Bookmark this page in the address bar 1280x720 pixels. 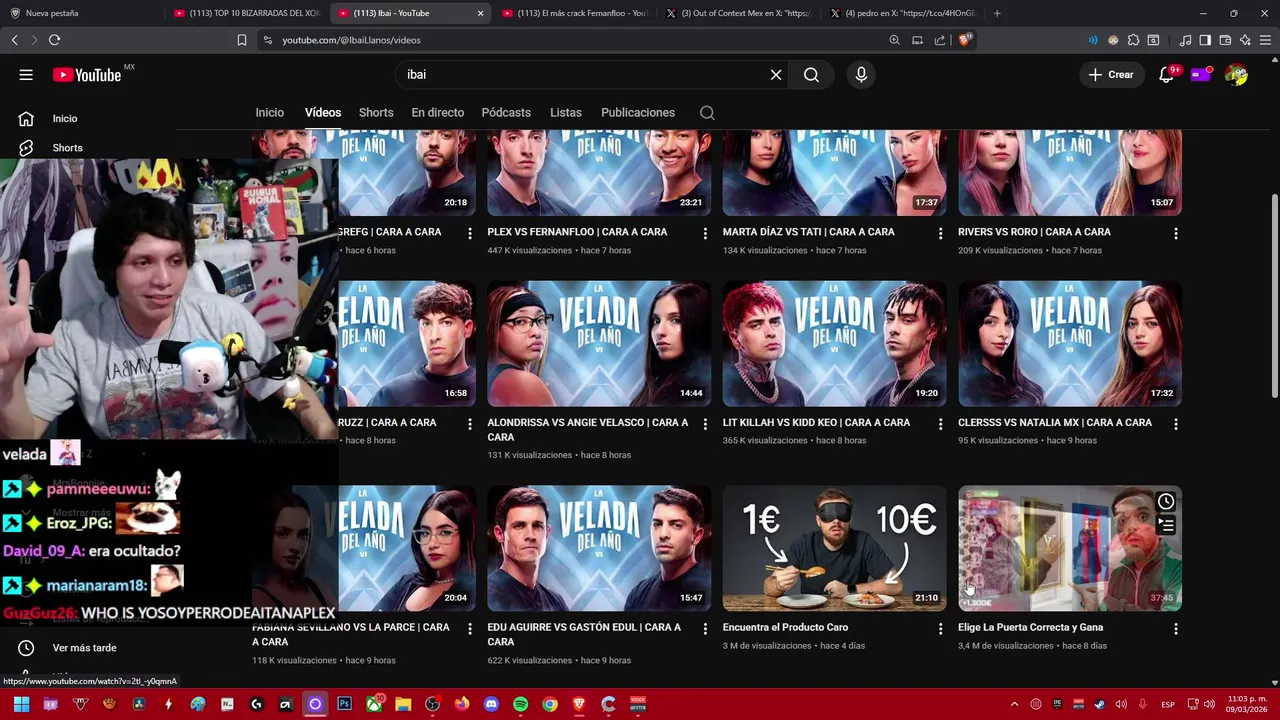click(242, 40)
